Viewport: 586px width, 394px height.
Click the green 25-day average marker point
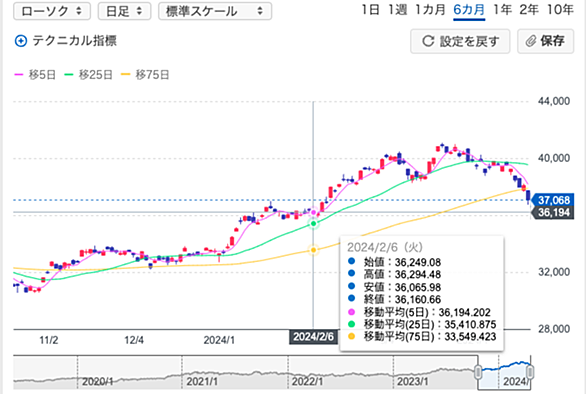pos(314,224)
